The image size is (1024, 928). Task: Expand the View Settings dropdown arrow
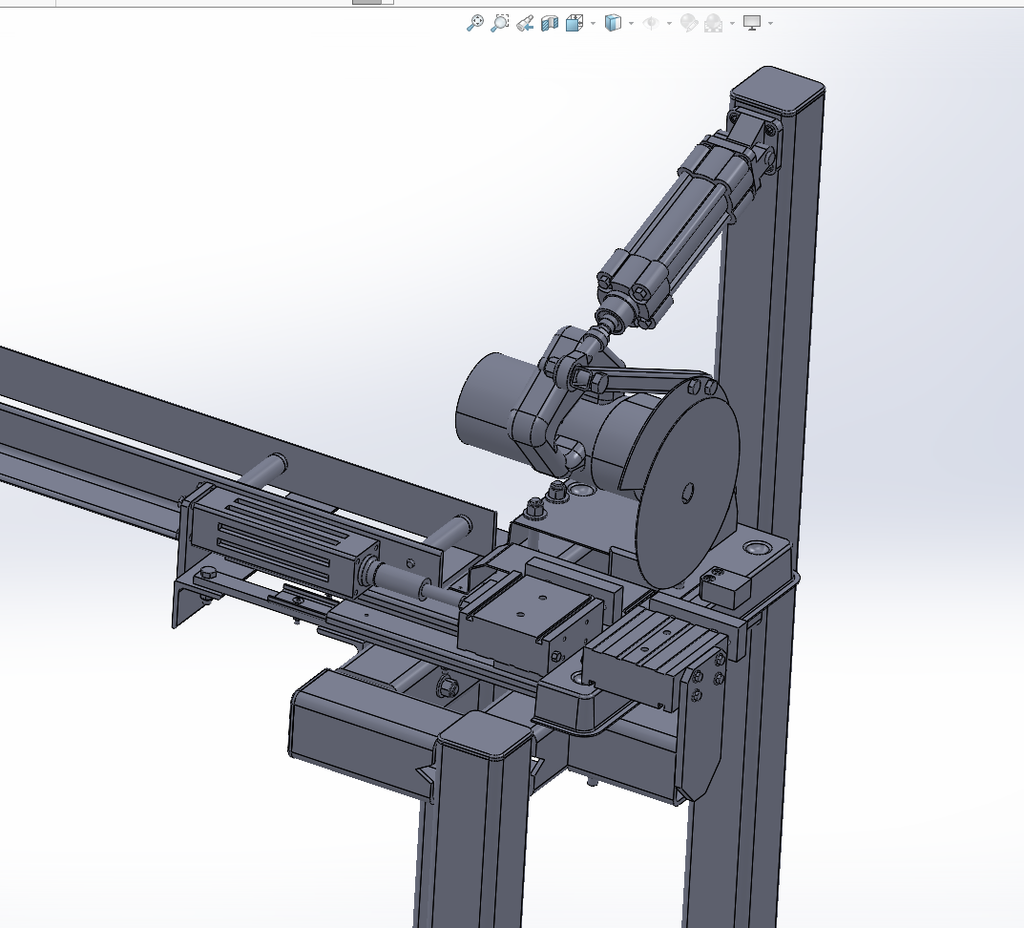771,24
